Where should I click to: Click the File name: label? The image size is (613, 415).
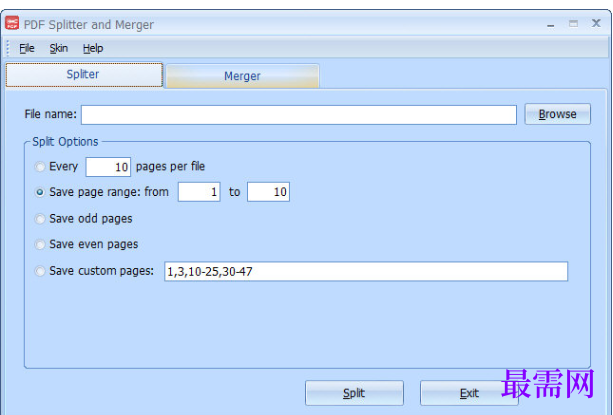(50, 114)
